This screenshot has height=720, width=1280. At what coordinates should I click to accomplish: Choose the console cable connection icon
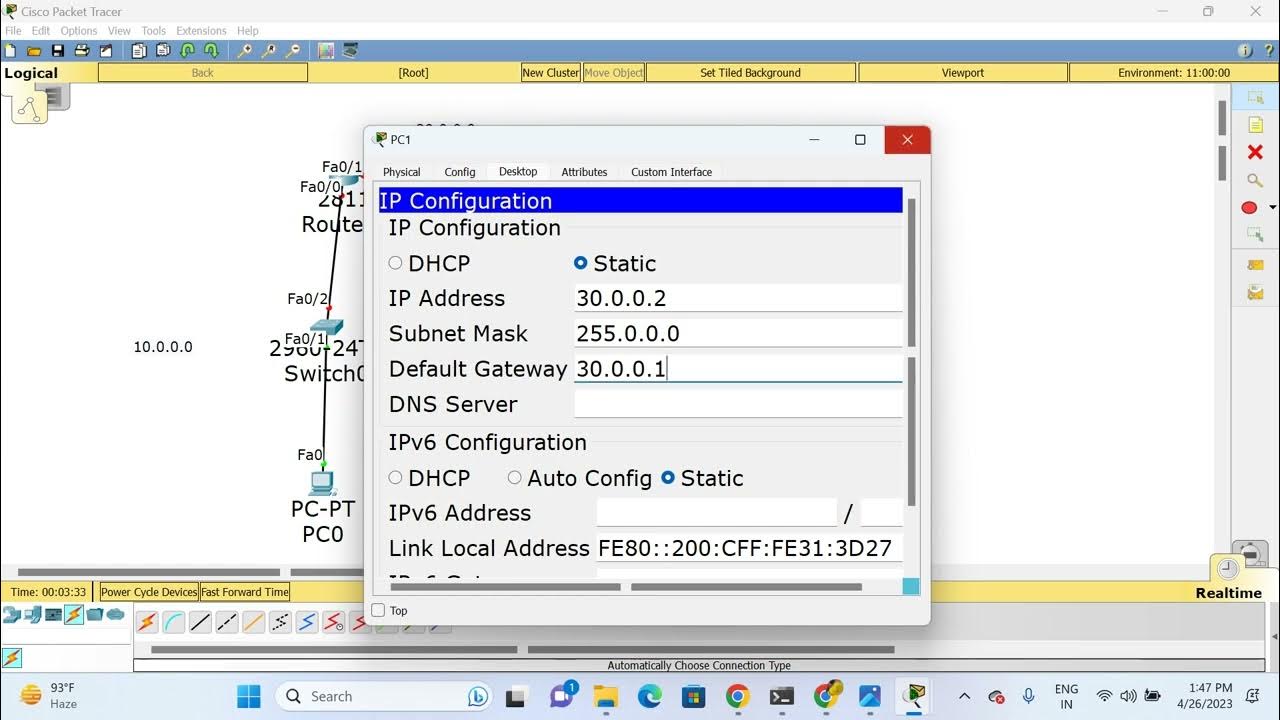(174, 622)
